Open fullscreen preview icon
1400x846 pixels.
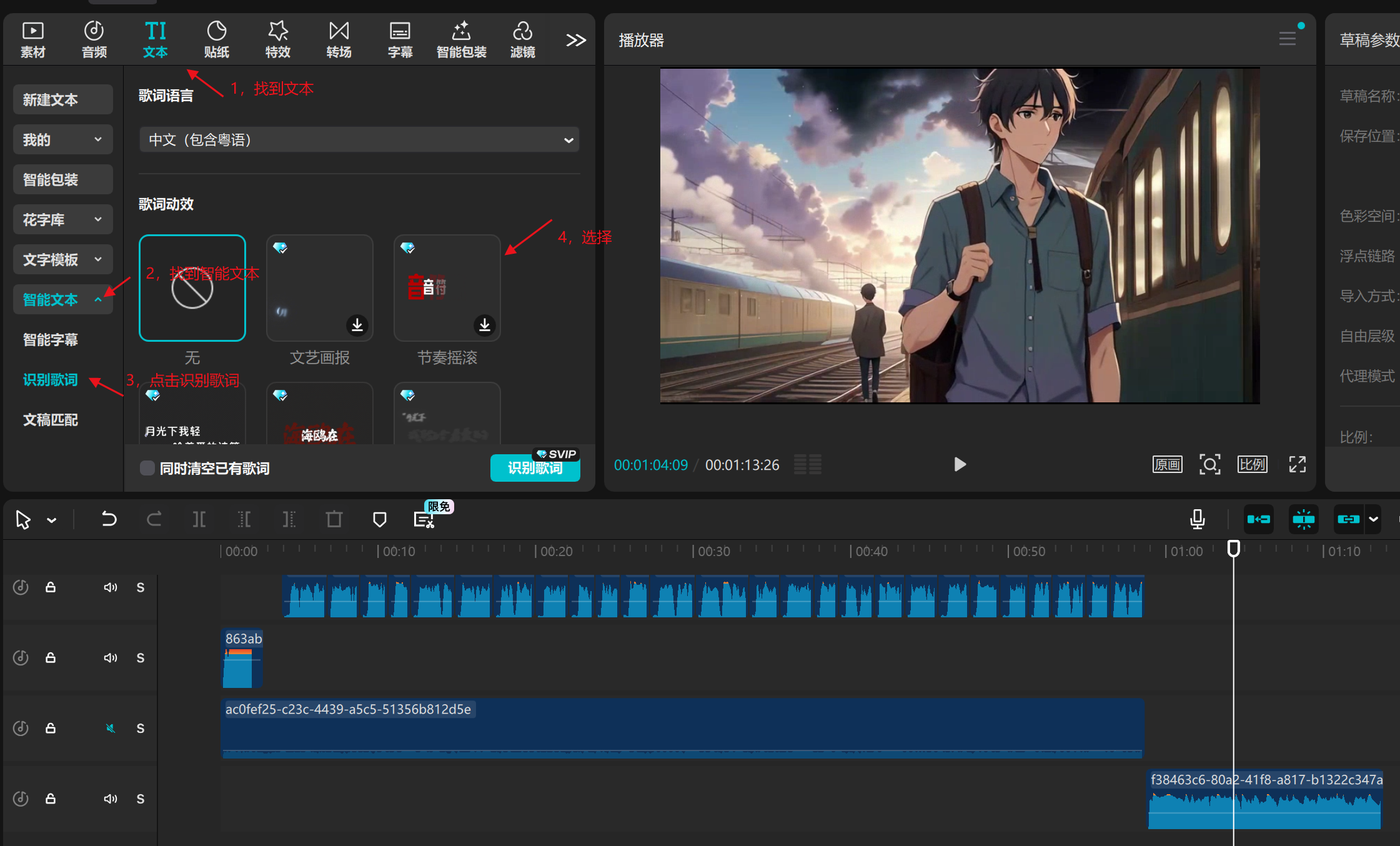tap(1297, 464)
